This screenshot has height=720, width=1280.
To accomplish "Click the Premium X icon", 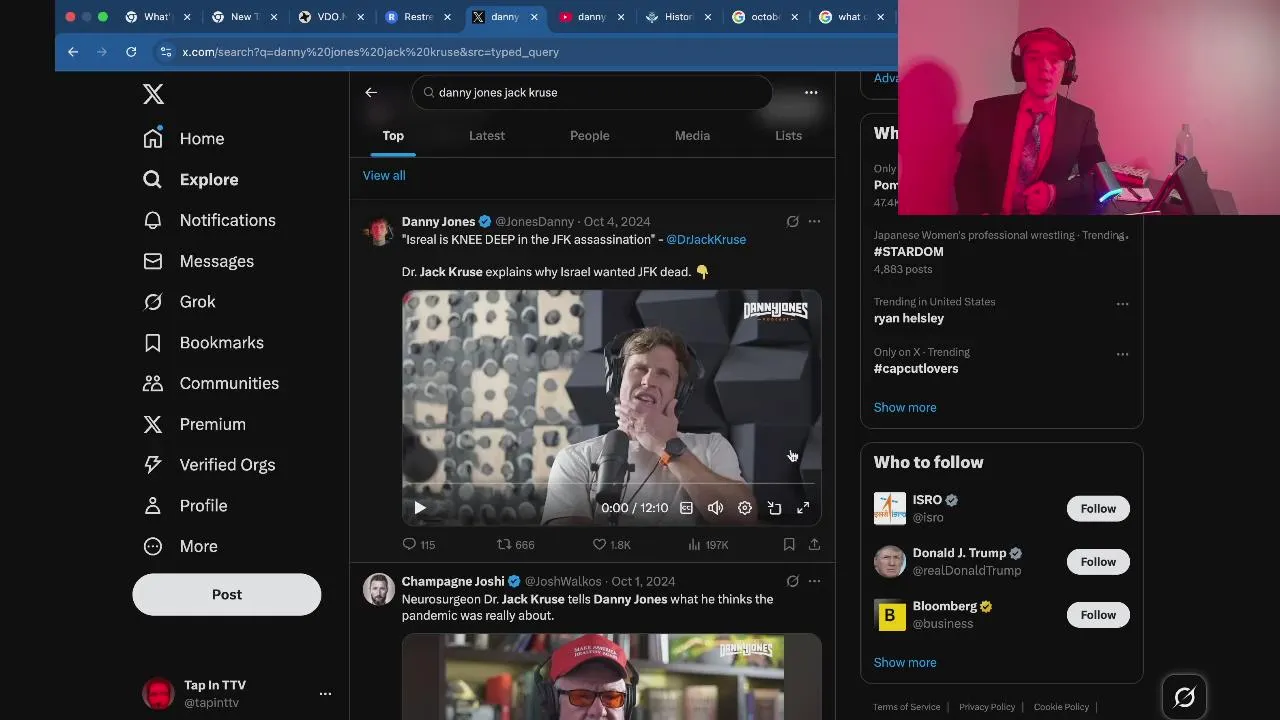I will point(153,424).
